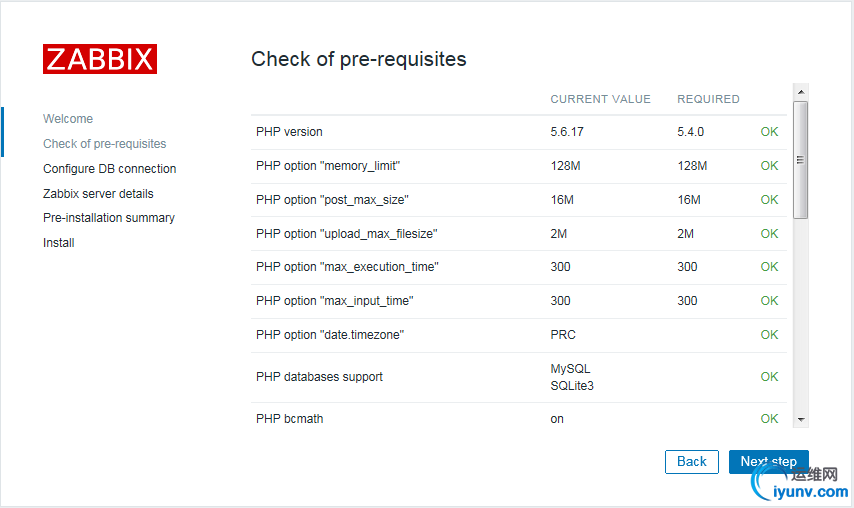Screen dimensions: 854x508
Task: Select the Install step in sidebar
Action: click(x=59, y=243)
